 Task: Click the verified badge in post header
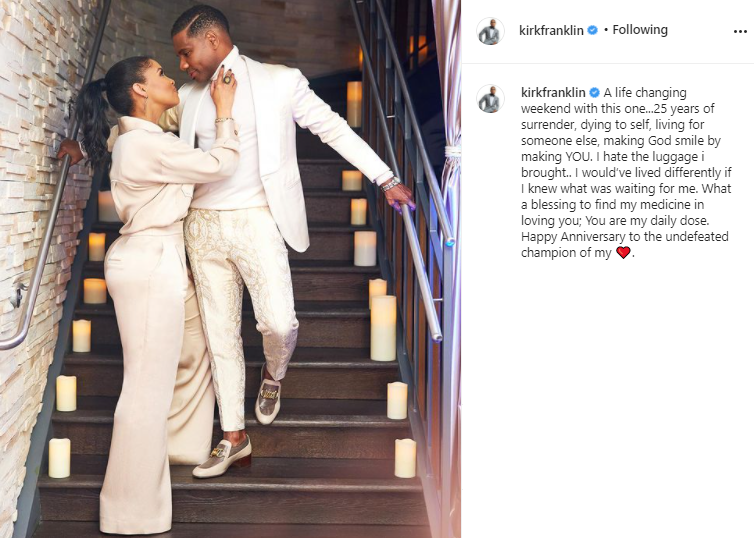pos(593,30)
